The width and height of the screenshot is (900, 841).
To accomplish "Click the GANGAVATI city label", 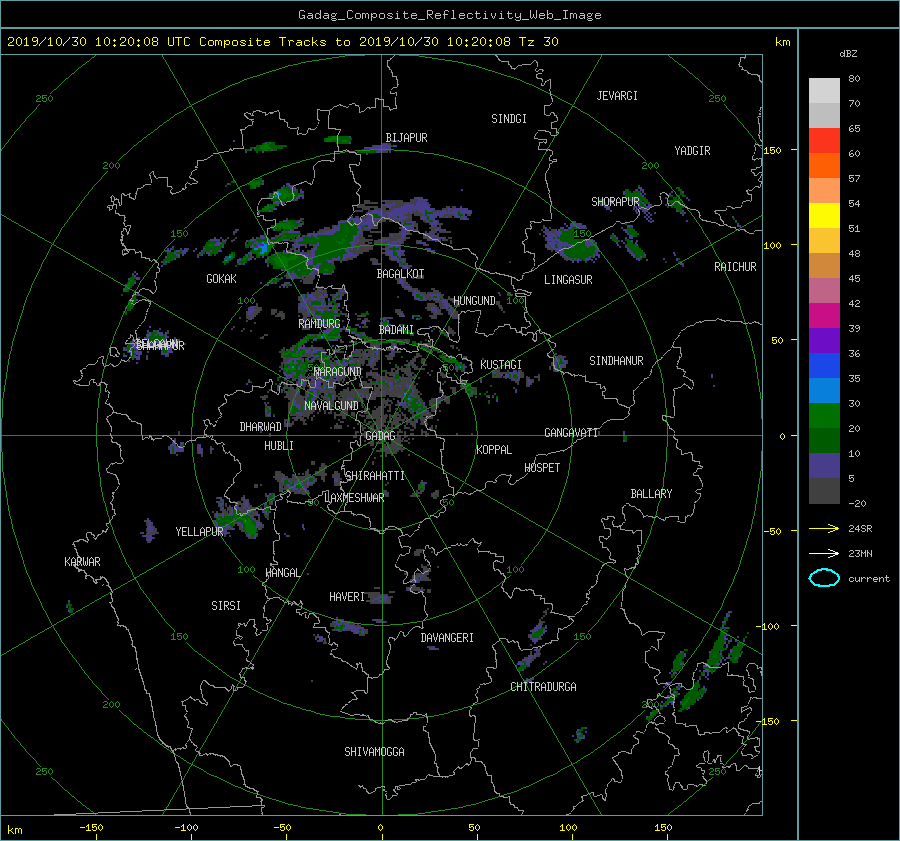I will [x=571, y=433].
